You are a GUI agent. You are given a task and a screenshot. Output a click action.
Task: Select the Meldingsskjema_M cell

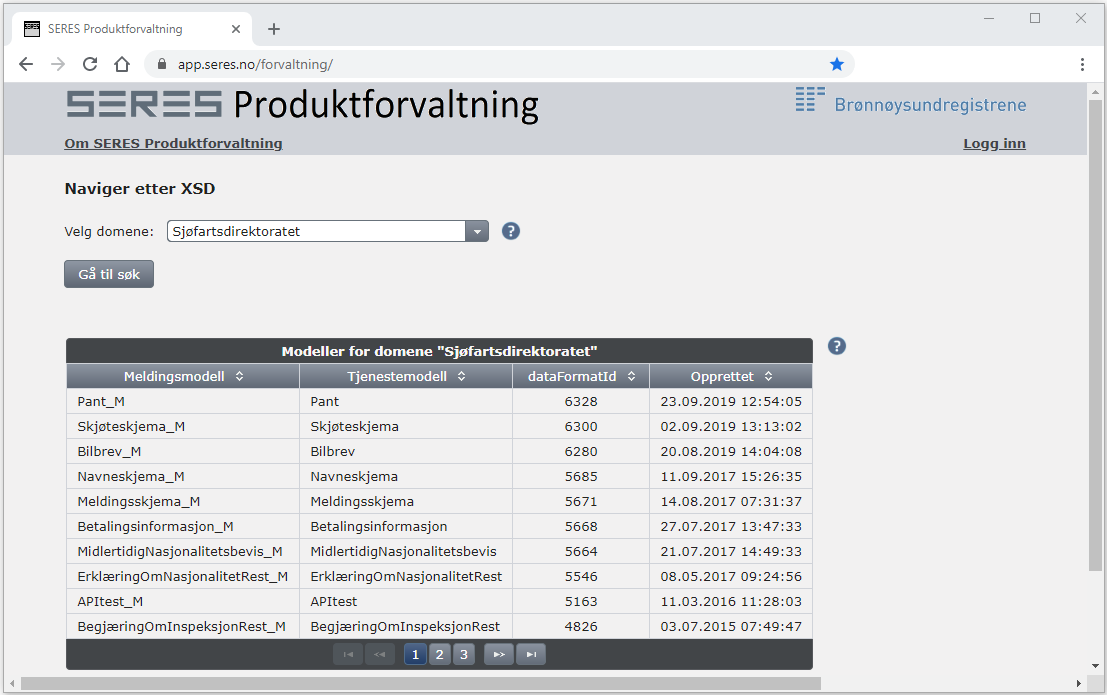click(183, 501)
